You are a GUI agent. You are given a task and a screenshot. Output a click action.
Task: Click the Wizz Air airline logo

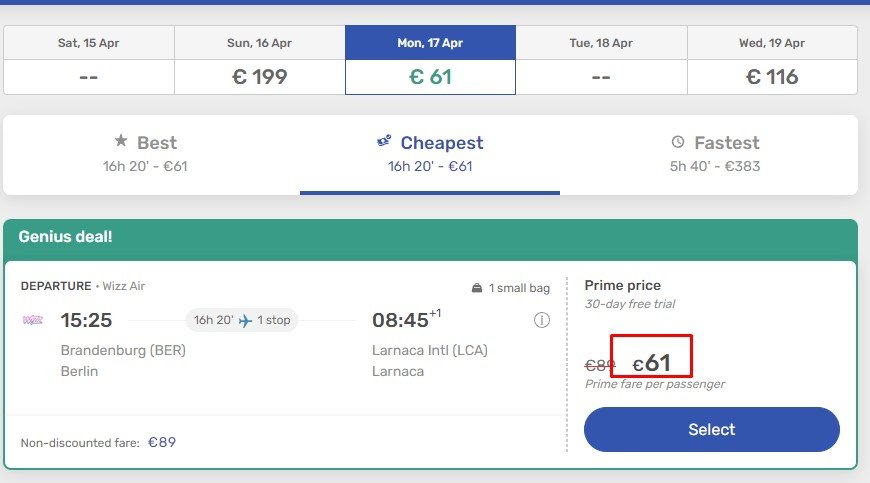[x=32, y=320]
